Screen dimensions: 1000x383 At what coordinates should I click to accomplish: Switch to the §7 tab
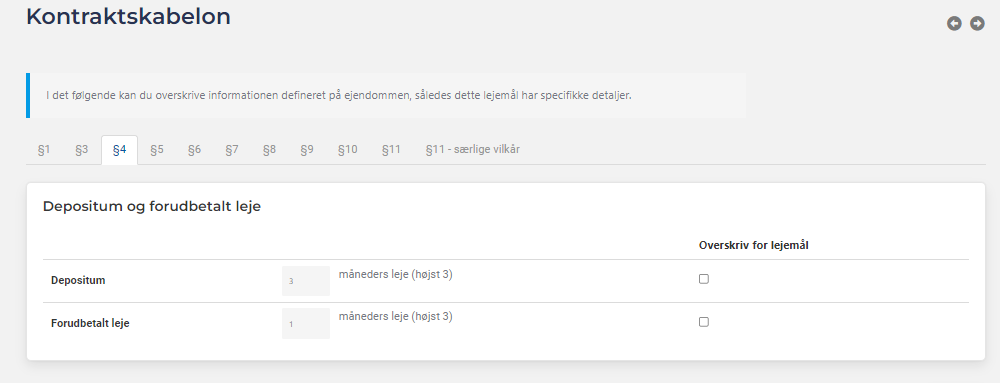(232, 150)
